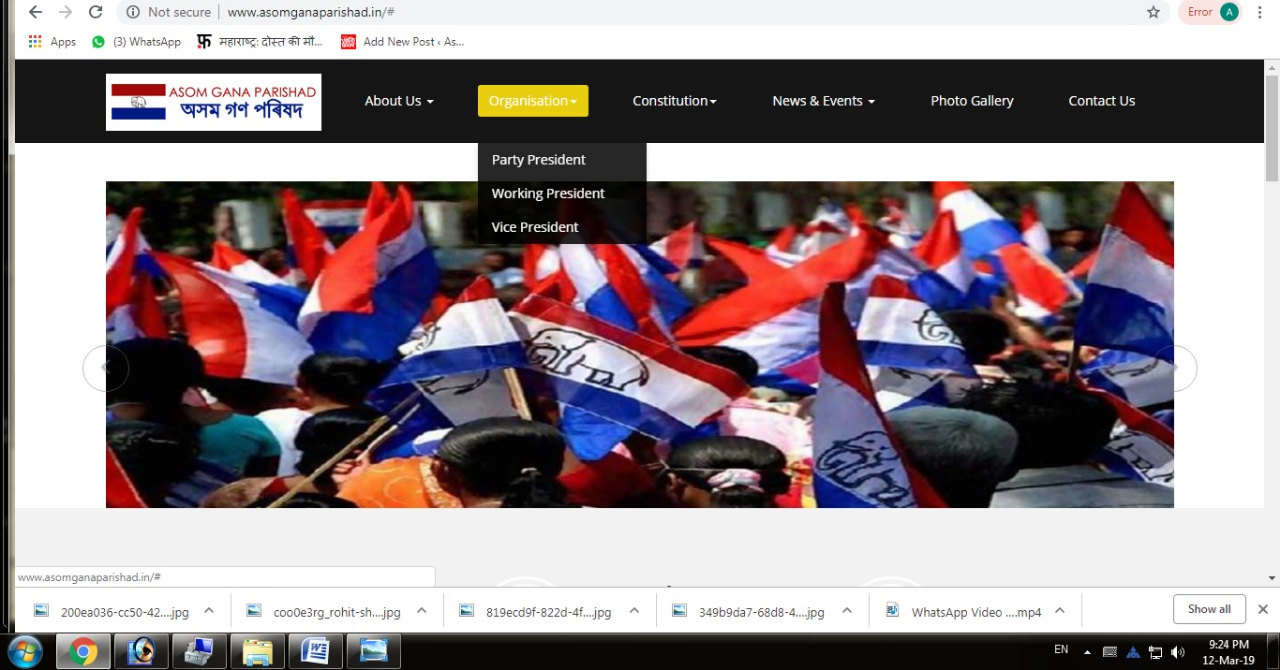Viewport: 1280px width, 670px height.
Task: Click the EN language indicator
Action: (1061, 650)
